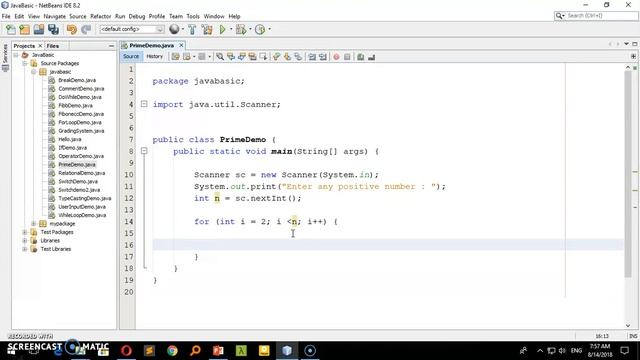Screen dimensions: 640x360
Task: Click the Open Project toolbar icon
Action: pos(39,29)
